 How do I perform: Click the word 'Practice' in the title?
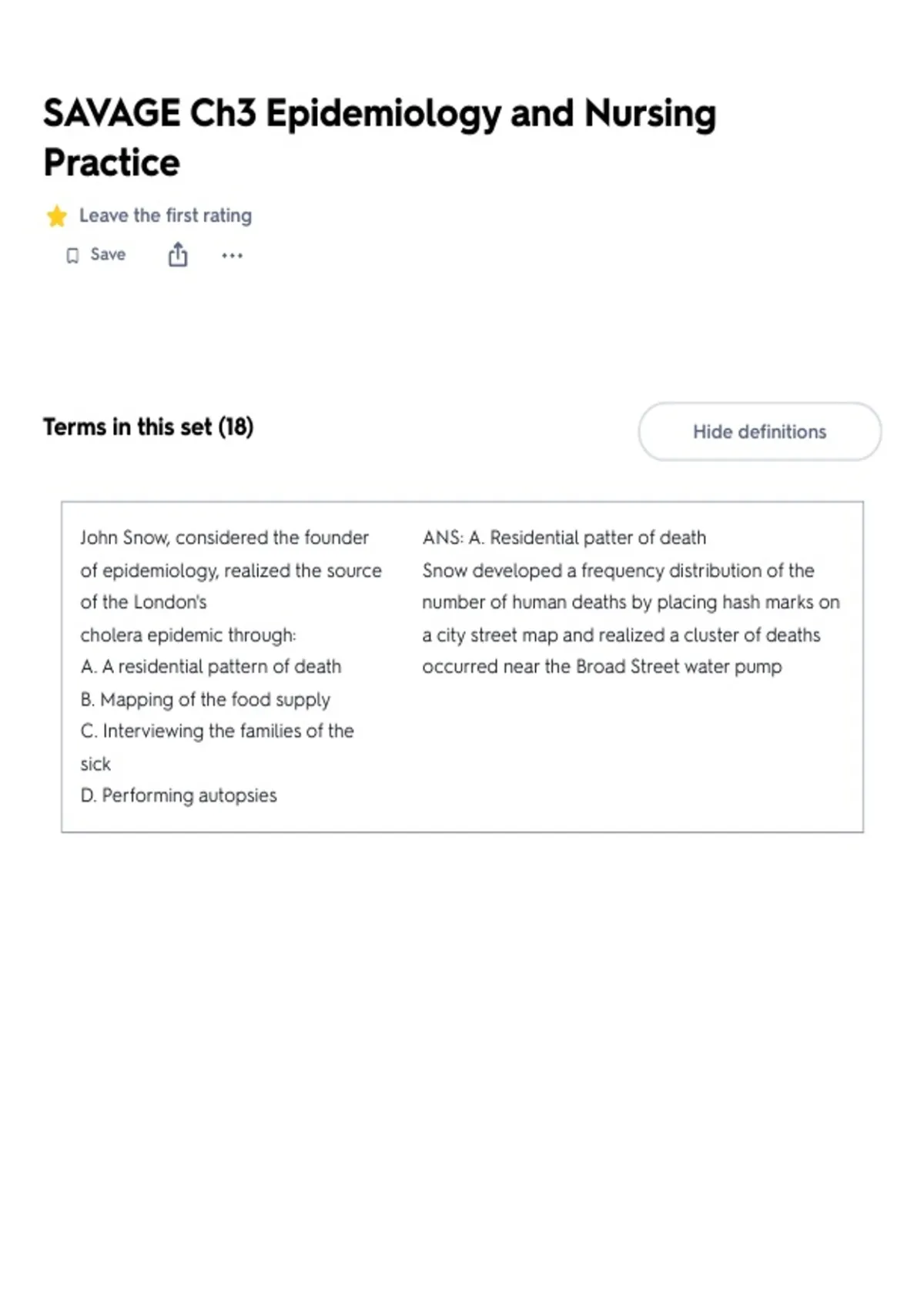[112, 162]
